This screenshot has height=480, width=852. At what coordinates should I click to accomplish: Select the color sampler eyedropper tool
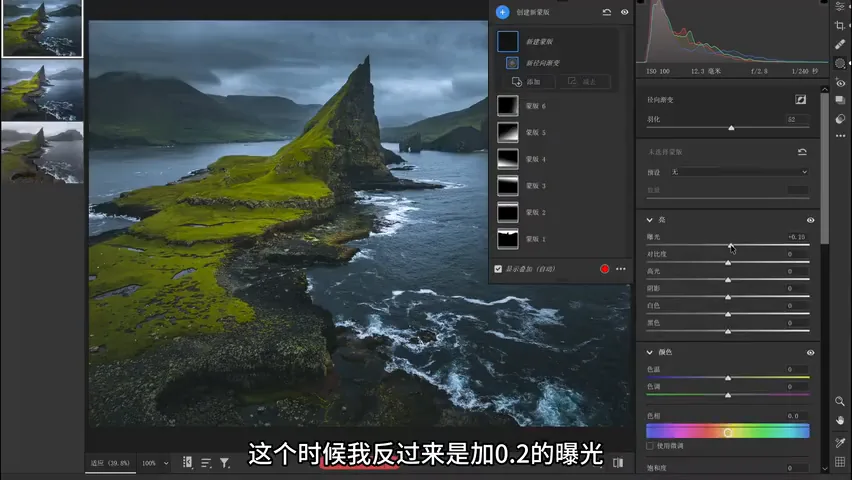pyautogui.click(x=840, y=442)
